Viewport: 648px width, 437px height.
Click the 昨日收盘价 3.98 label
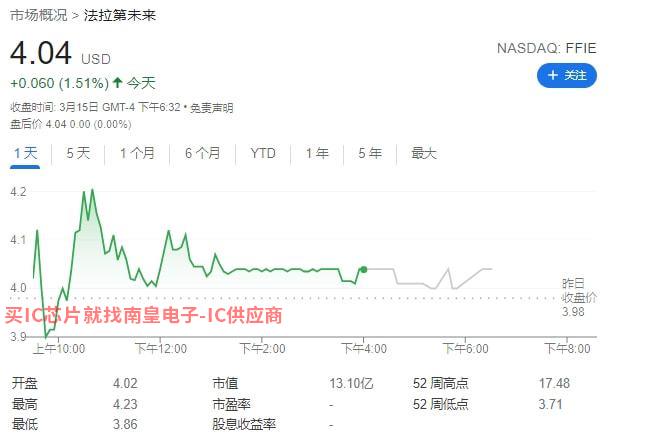coord(579,298)
